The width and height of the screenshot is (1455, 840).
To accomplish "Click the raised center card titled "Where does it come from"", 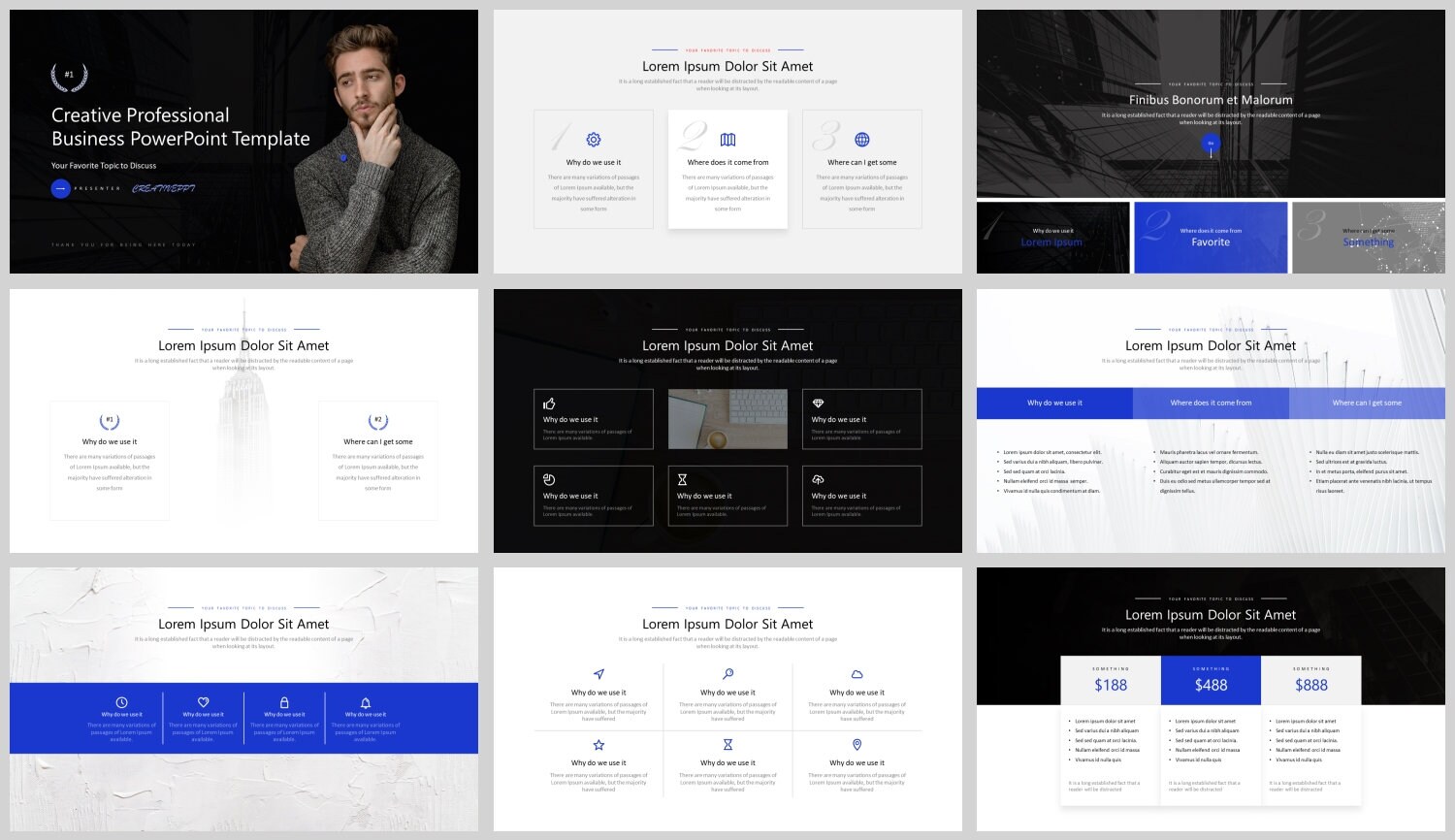I will 727,169.
